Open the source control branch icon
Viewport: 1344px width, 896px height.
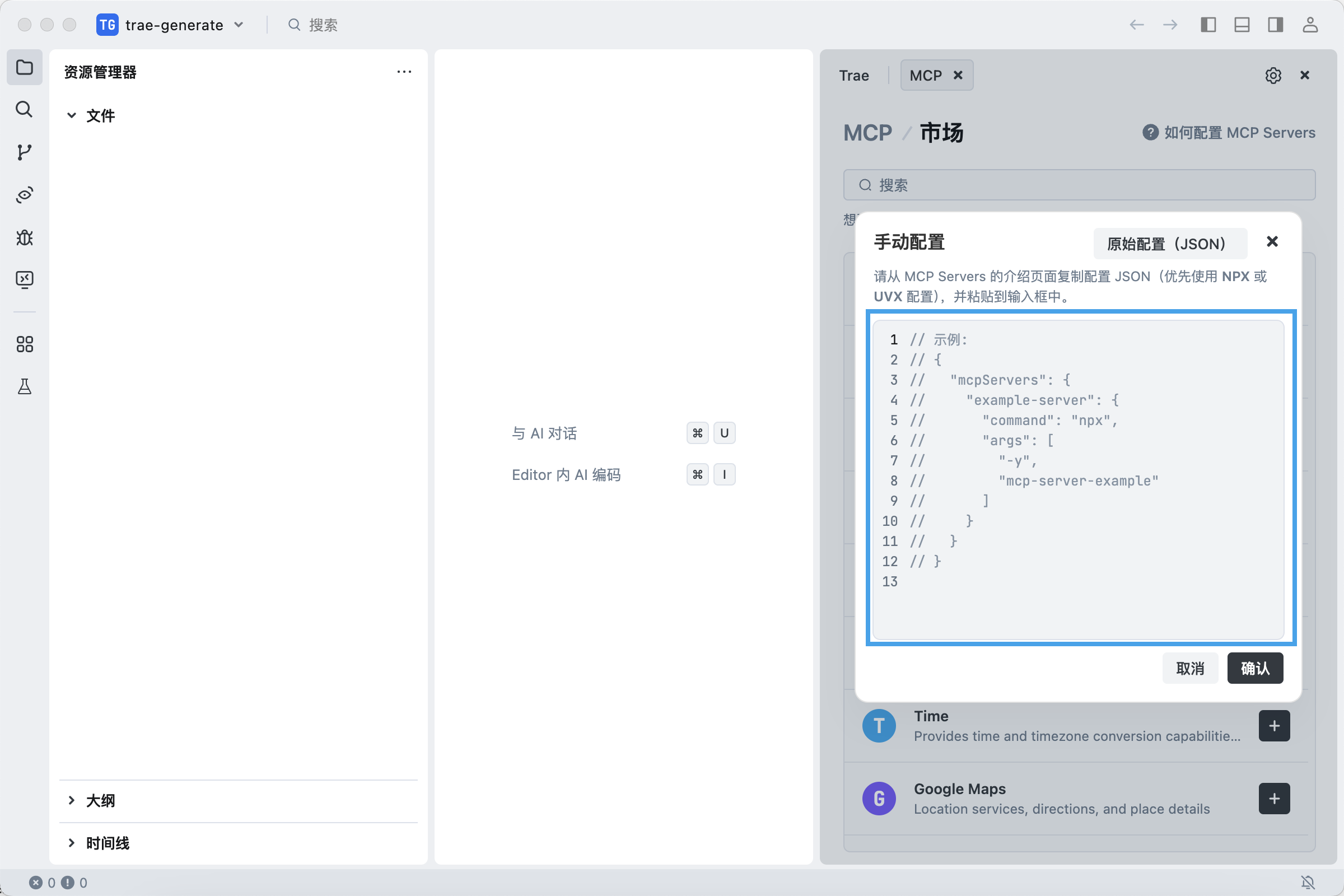24,152
